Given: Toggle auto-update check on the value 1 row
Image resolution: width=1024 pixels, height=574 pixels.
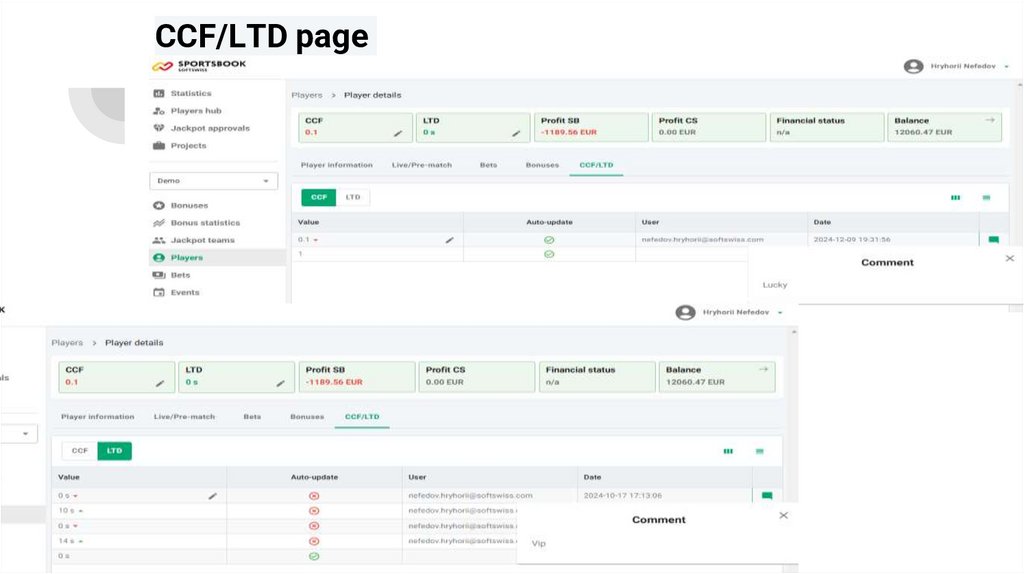Looking at the screenshot, I should 549,254.
